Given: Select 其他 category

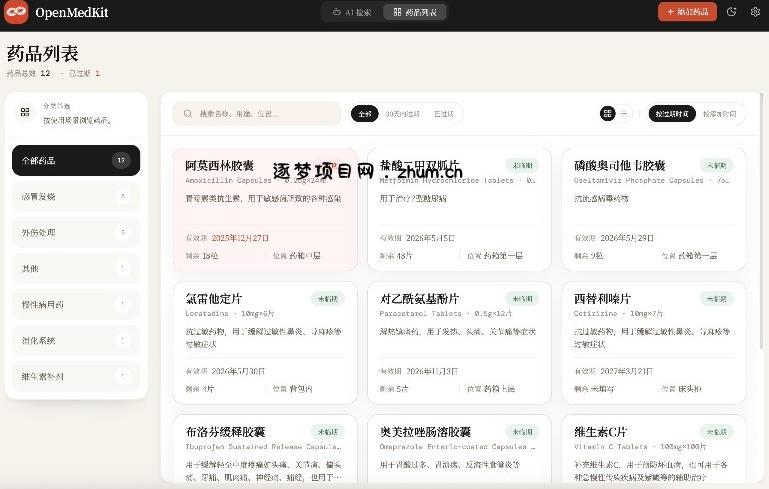Looking at the screenshot, I should (76, 268).
